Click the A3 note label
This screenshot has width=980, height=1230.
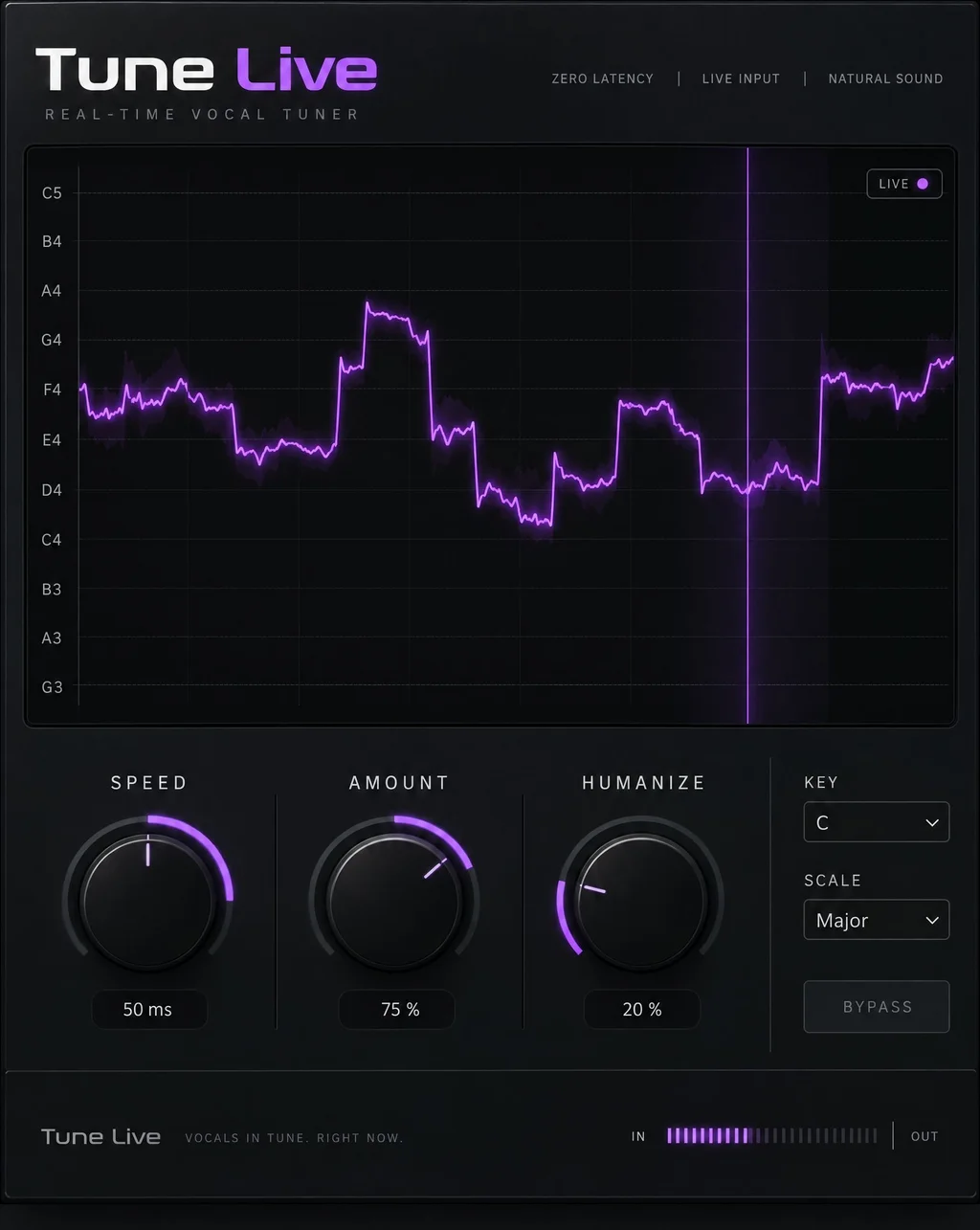52,637
